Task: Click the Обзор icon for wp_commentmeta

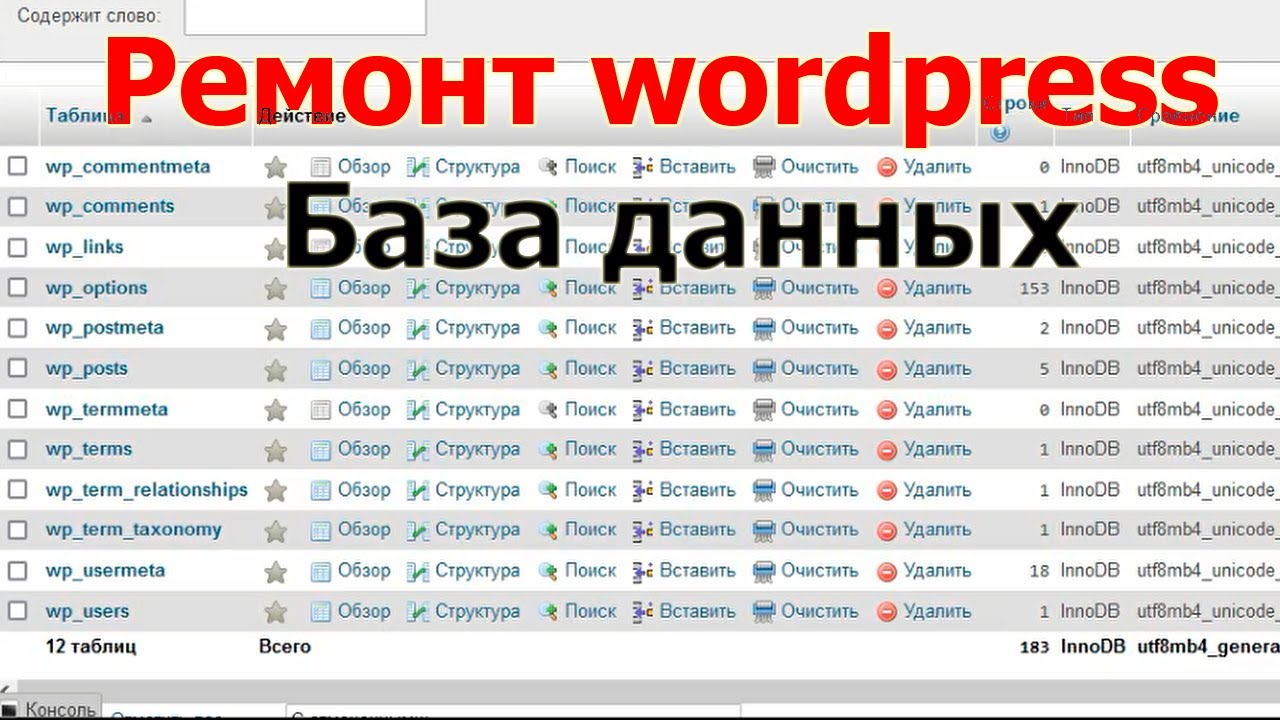Action: point(321,167)
